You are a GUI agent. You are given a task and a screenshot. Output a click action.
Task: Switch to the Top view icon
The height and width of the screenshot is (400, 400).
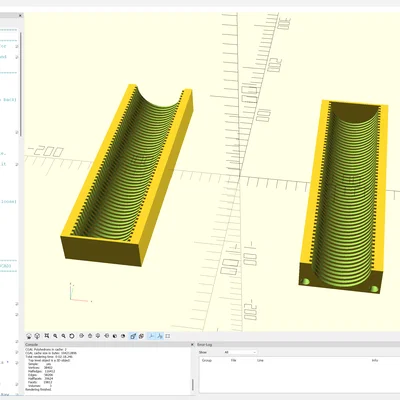[90, 336]
